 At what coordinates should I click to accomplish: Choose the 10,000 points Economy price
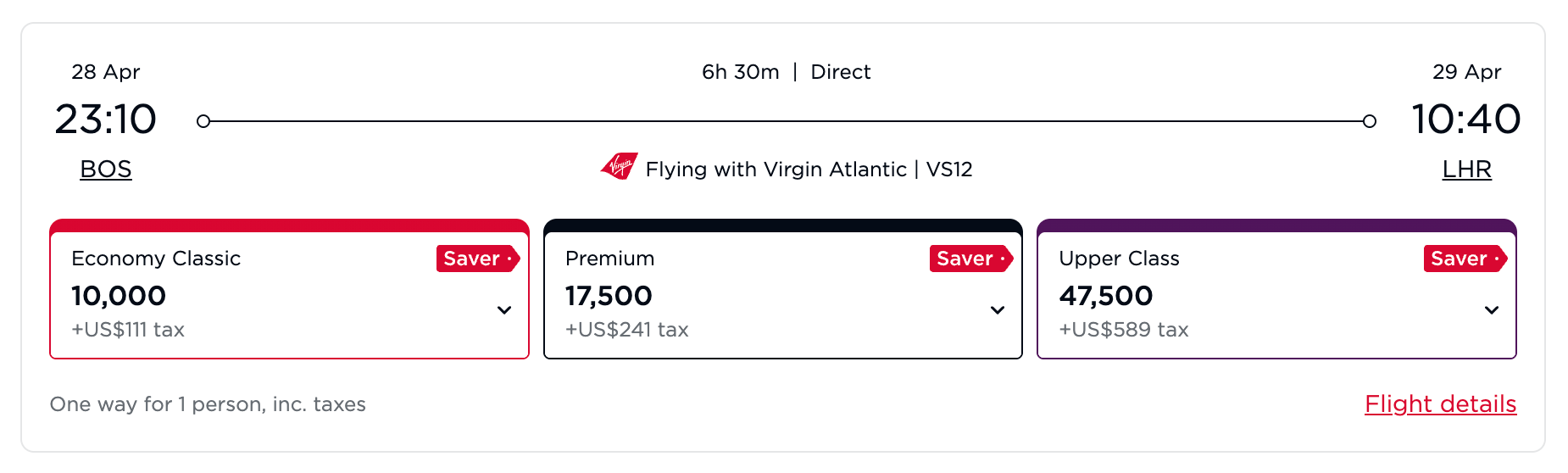click(119, 296)
